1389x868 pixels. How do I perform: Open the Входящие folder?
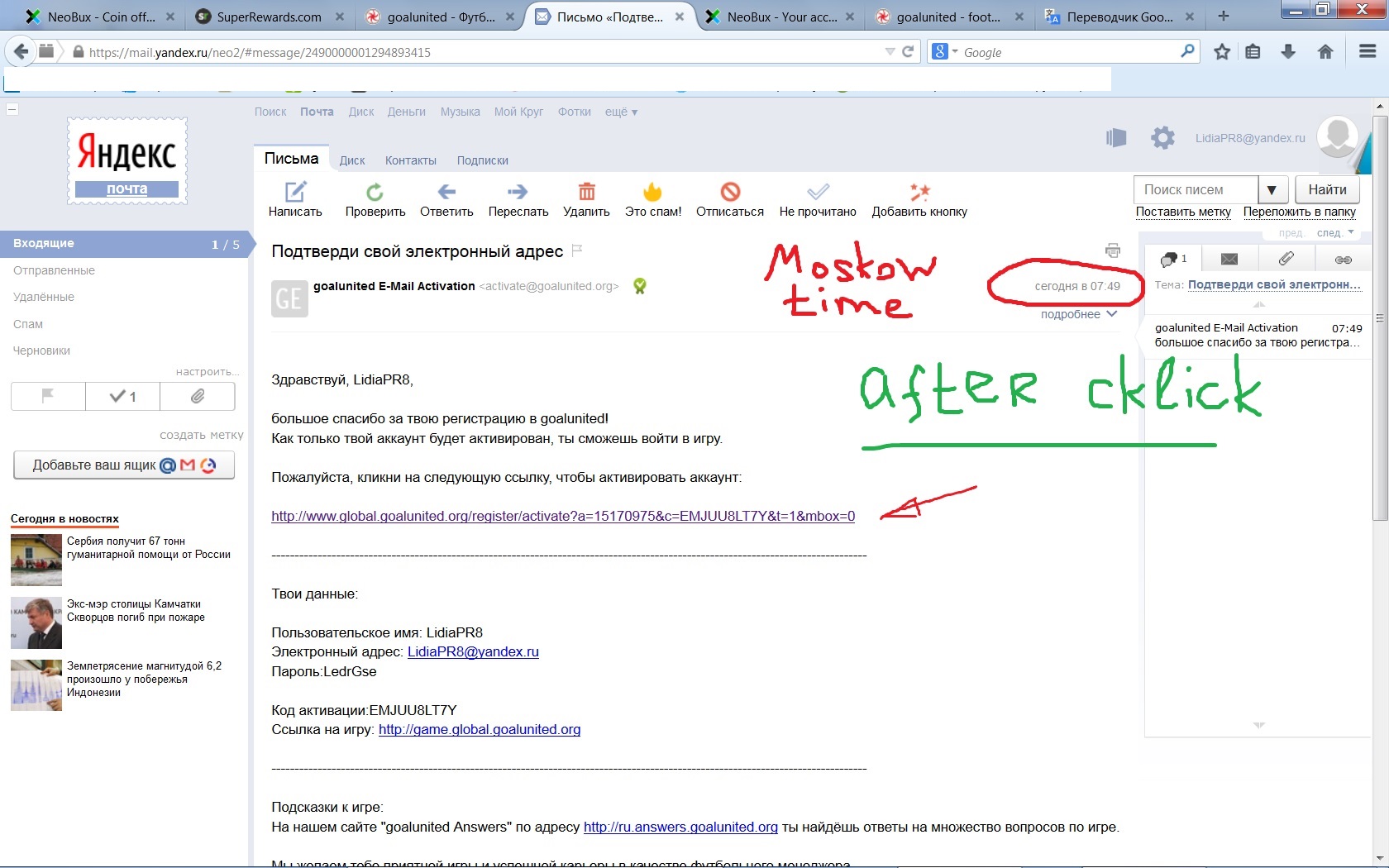pos(124,244)
